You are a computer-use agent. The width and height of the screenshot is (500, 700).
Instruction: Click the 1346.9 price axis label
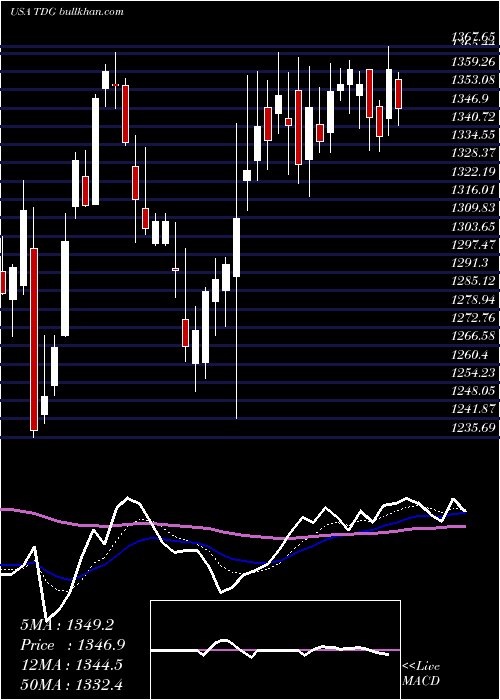coord(471,98)
